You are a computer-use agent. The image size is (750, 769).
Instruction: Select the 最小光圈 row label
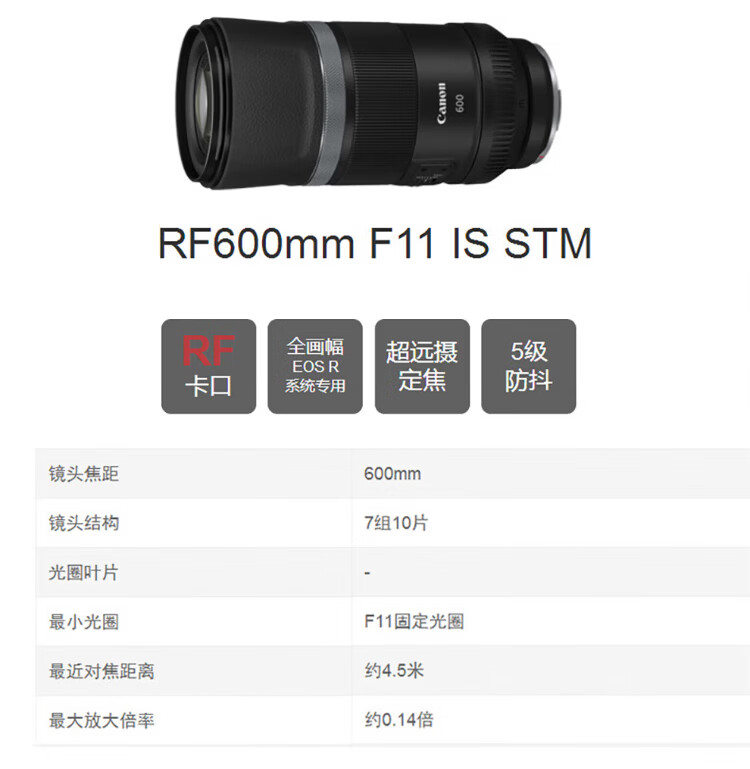(x=83, y=622)
